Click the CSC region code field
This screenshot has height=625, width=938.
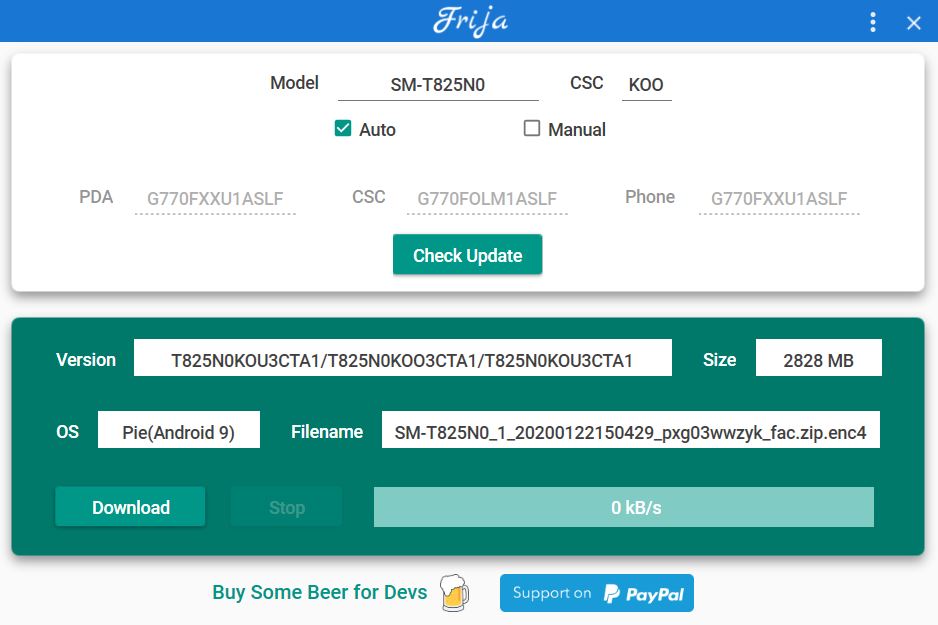(645, 85)
